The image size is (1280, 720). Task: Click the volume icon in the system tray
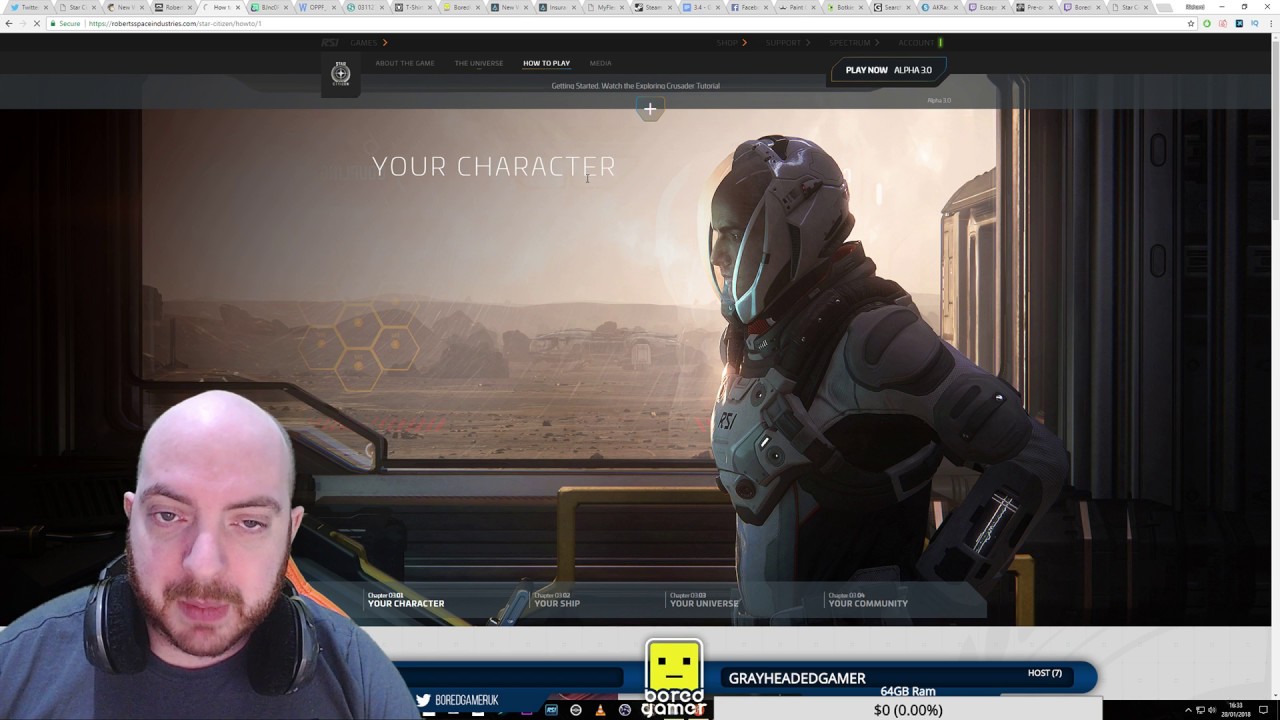click(x=1212, y=710)
